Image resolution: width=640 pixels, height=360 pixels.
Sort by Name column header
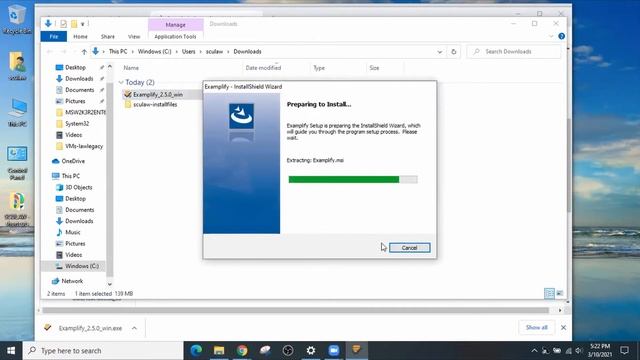click(x=131, y=68)
